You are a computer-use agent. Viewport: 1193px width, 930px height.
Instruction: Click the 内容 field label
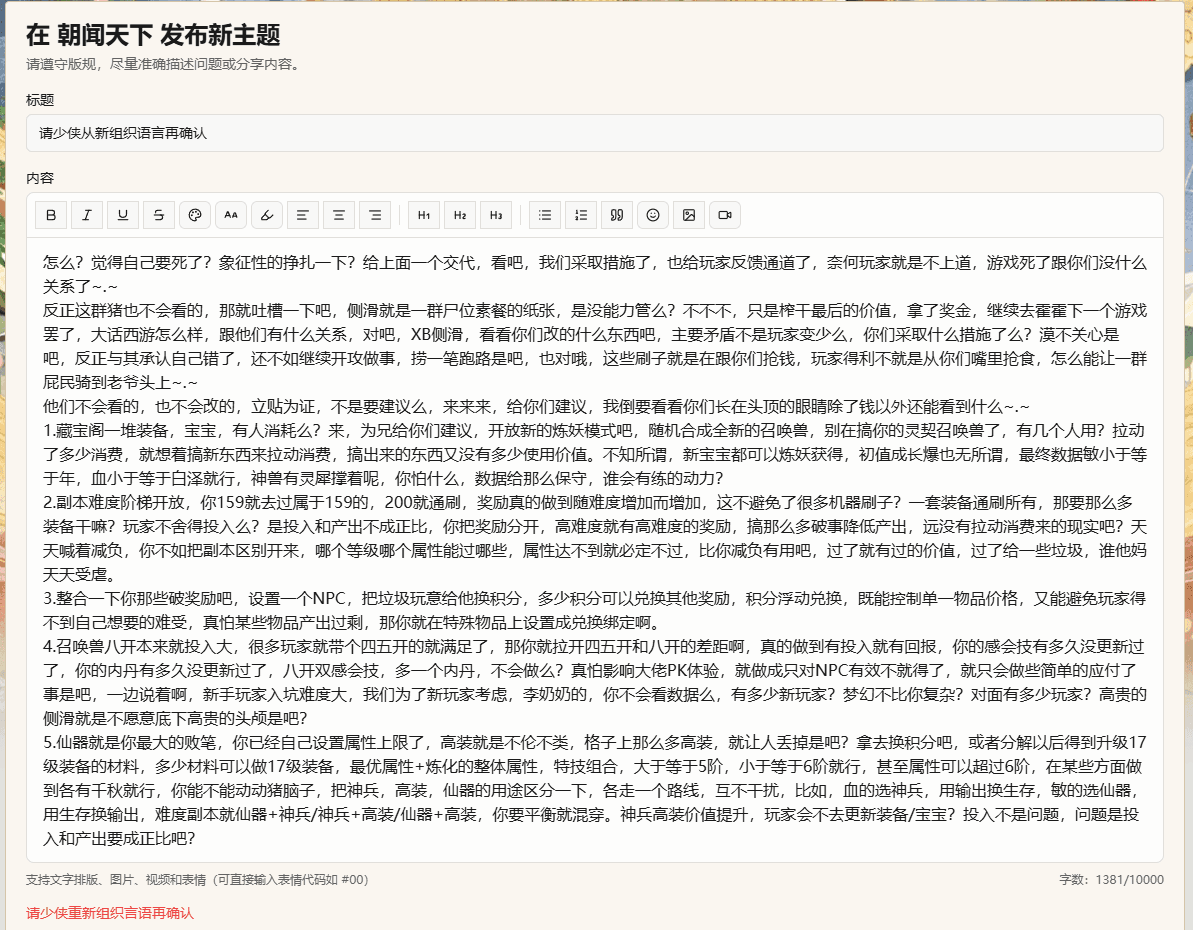[x=40, y=178]
